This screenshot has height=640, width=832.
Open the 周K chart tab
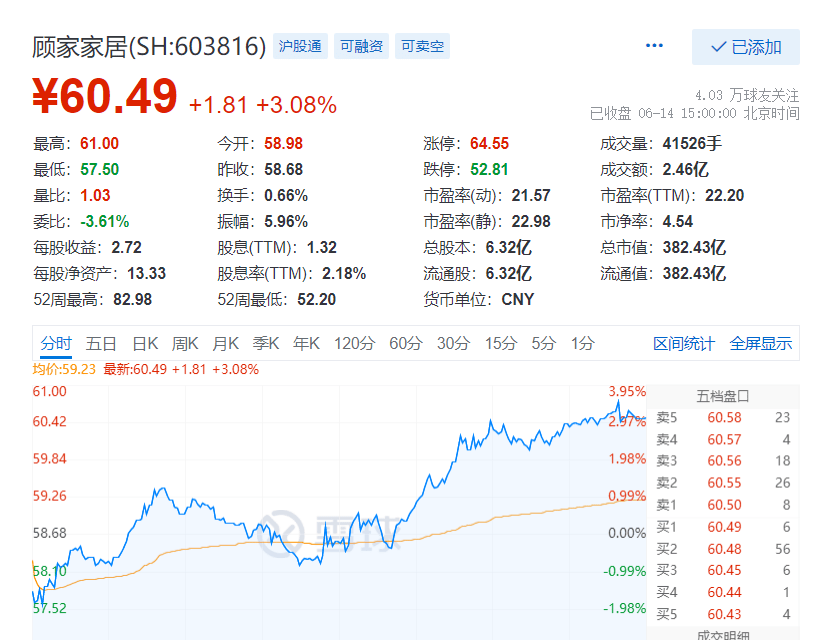[x=185, y=344]
